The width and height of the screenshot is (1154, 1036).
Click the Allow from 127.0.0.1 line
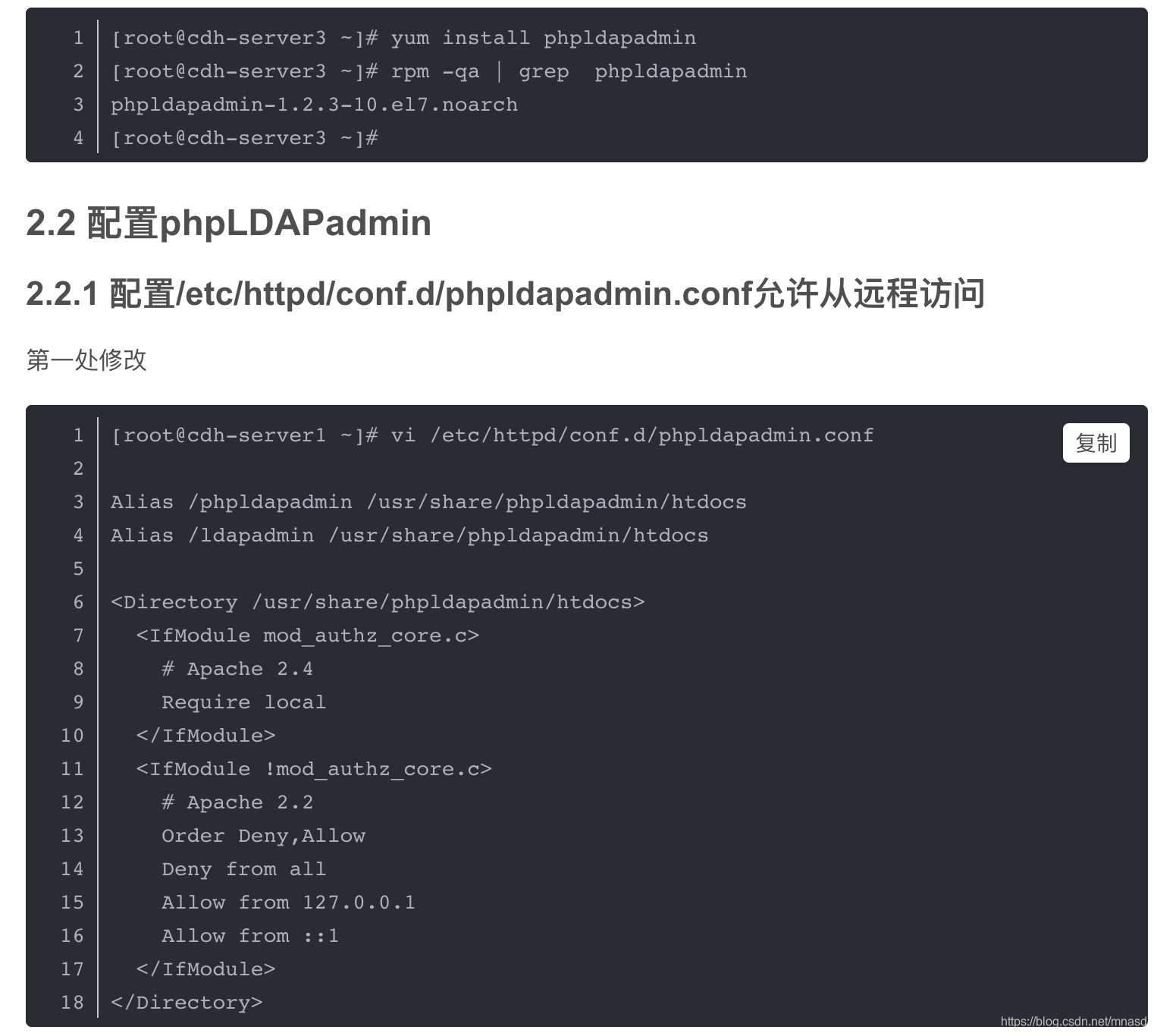click(288, 903)
